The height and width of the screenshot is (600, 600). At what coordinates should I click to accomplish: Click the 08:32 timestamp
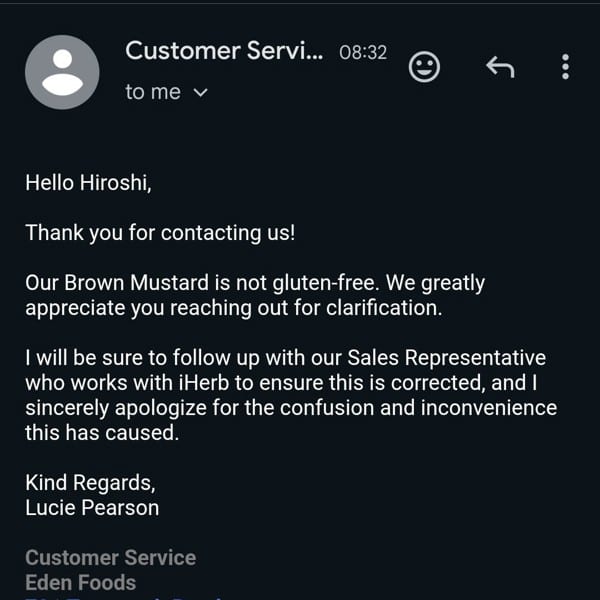363,52
